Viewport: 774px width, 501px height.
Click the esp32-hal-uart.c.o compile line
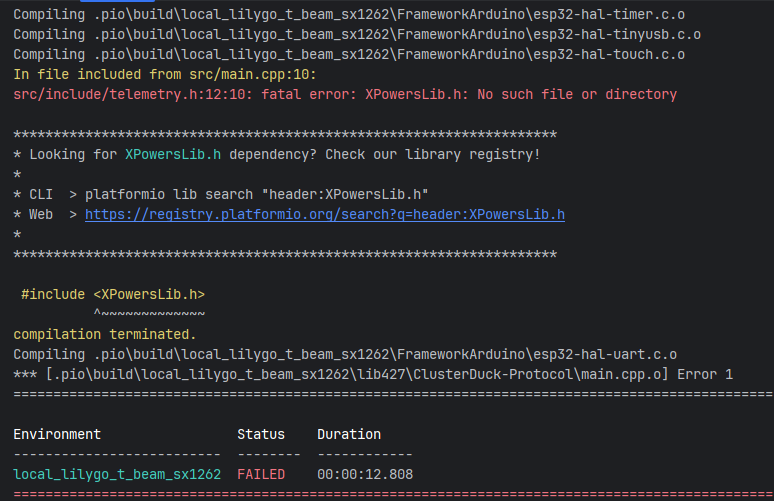tap(345, 354)
